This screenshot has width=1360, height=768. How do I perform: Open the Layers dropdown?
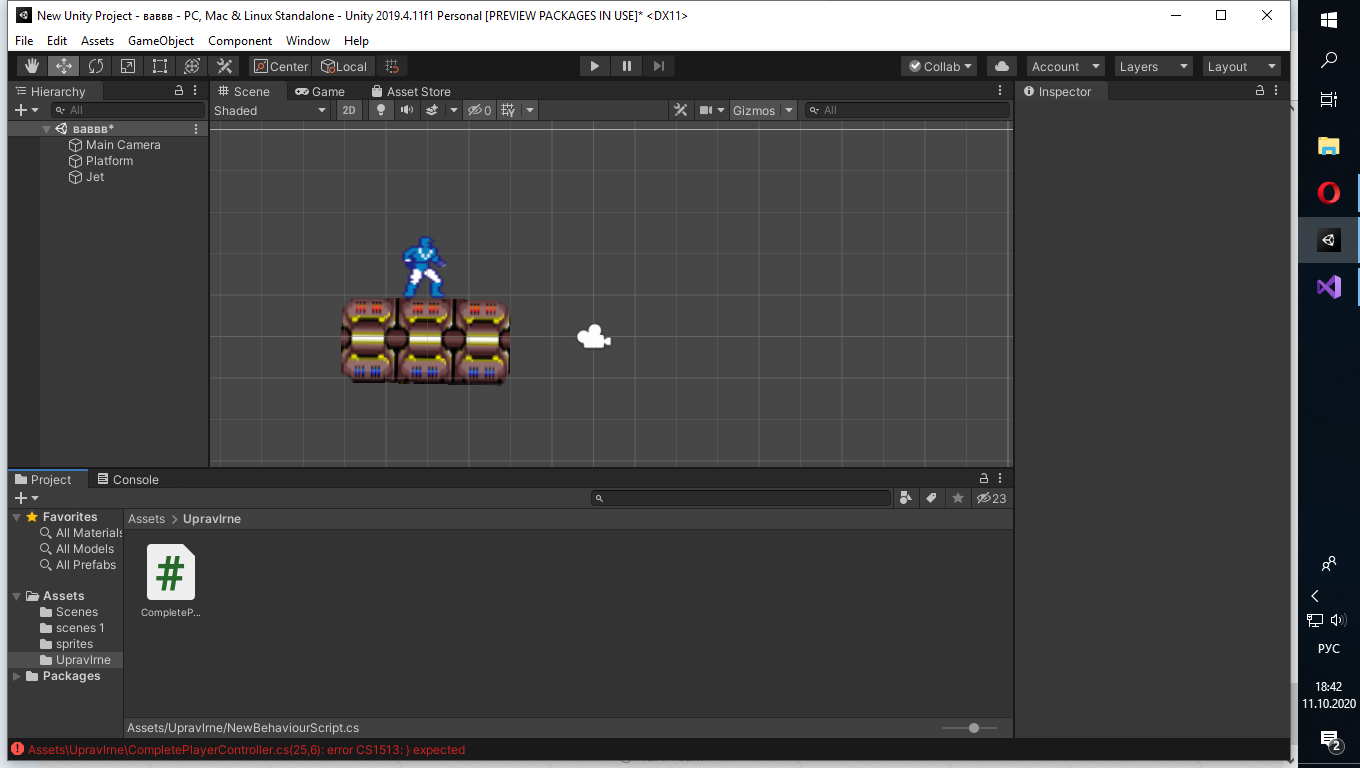[x=1153, y=66]
